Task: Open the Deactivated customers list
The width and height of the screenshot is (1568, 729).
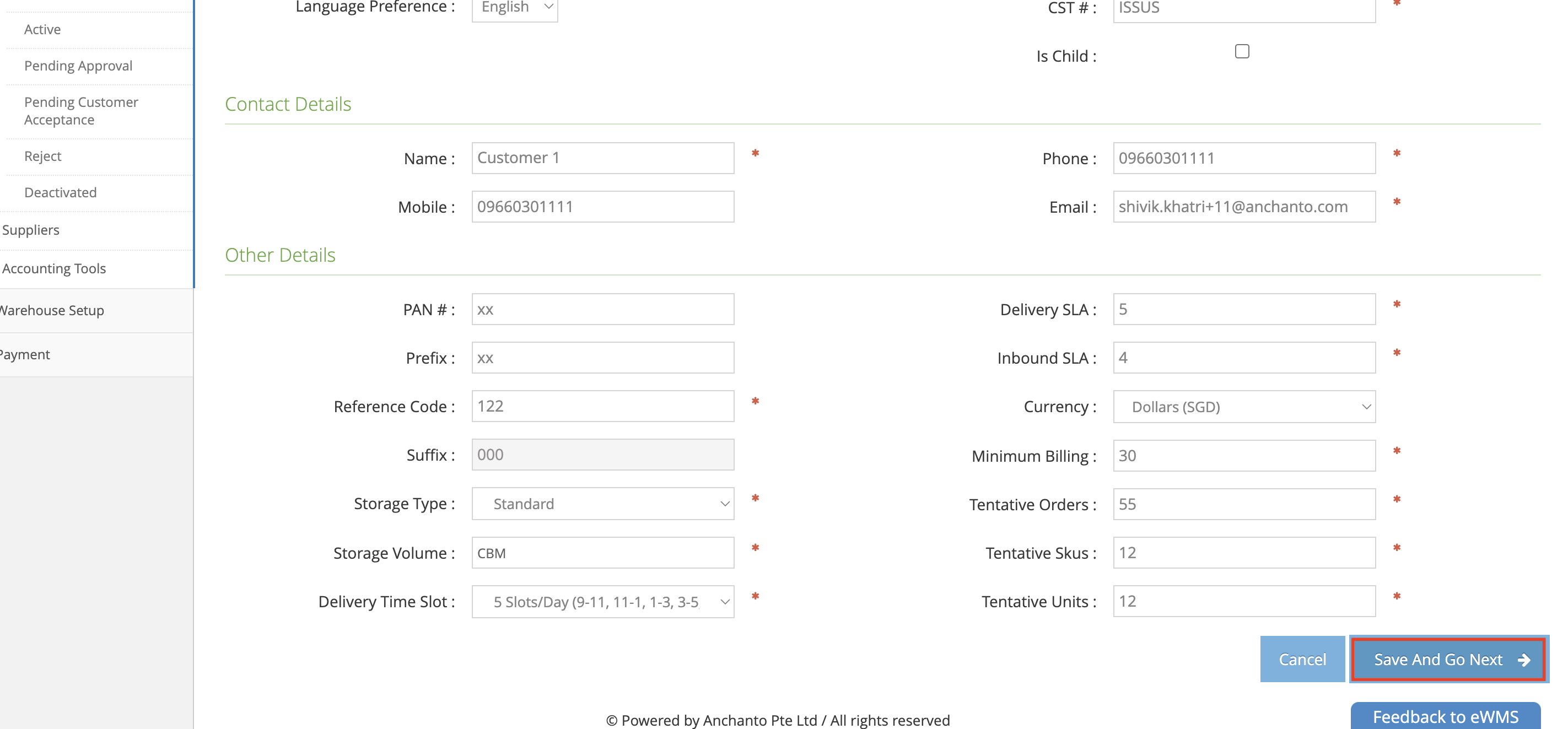Action: tap(60, 192)
